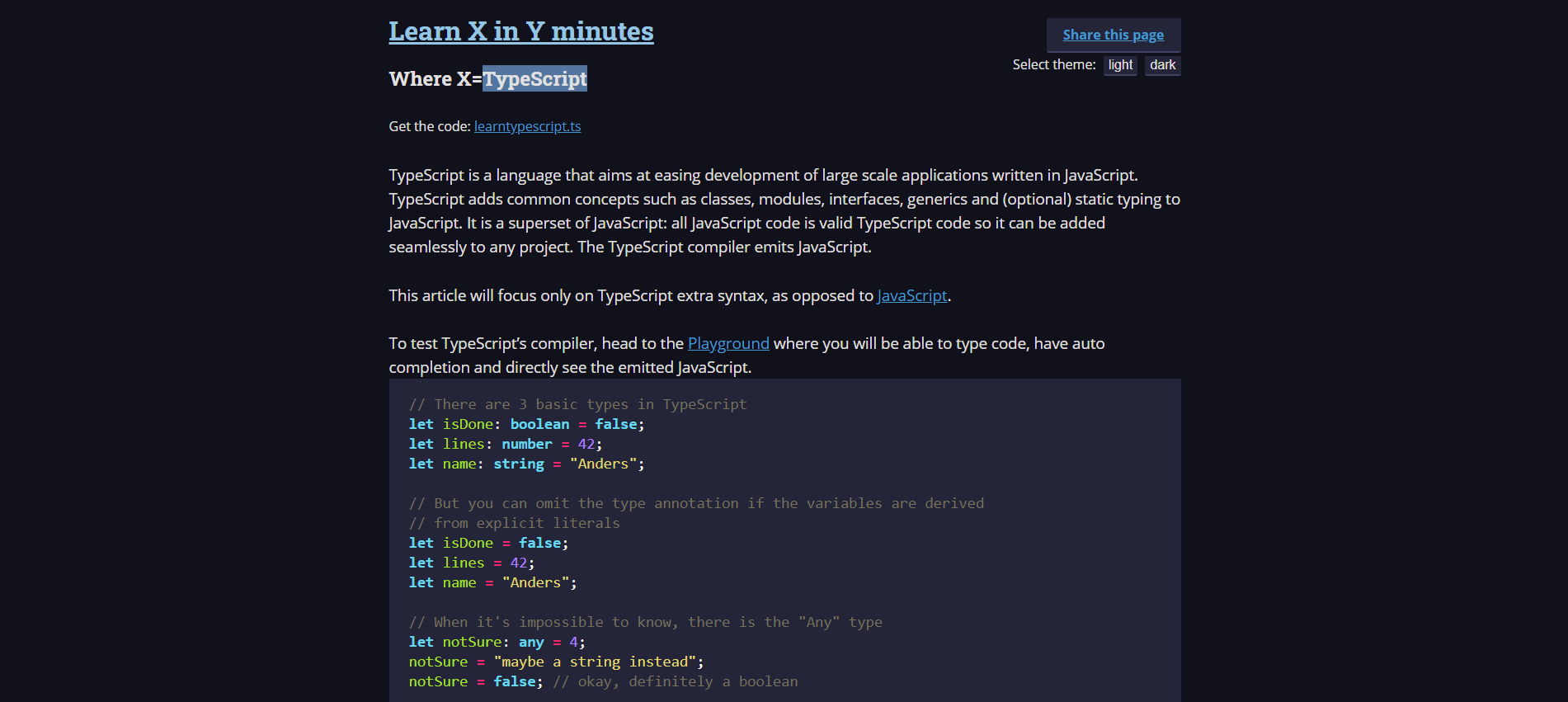
Task: Open the Learn X in Y minutes home link
Action: [521, 31]
